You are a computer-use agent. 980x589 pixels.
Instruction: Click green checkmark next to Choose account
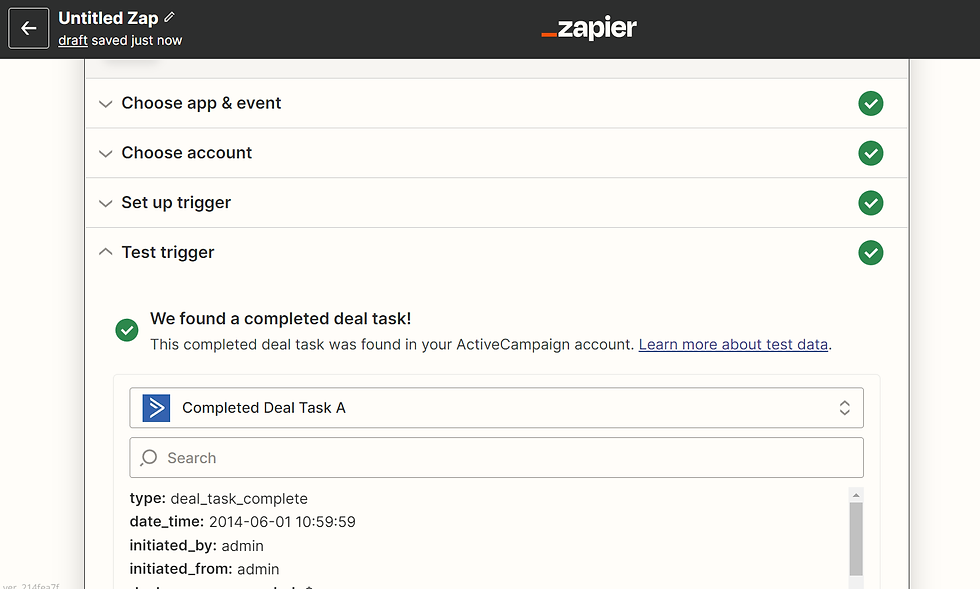871,153
